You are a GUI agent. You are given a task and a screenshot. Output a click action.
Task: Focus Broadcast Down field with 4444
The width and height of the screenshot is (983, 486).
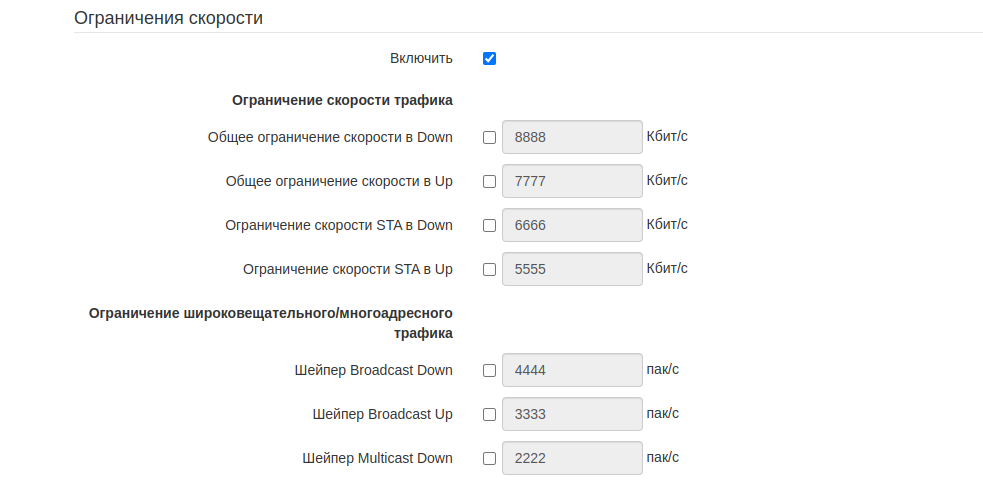571,370
